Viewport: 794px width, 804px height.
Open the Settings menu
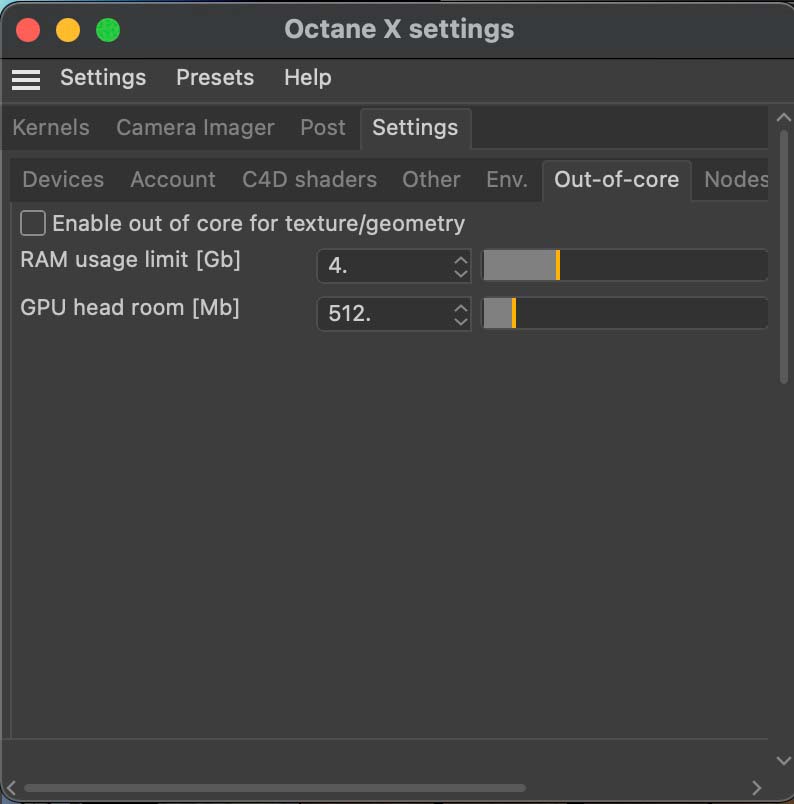[103, 78]
